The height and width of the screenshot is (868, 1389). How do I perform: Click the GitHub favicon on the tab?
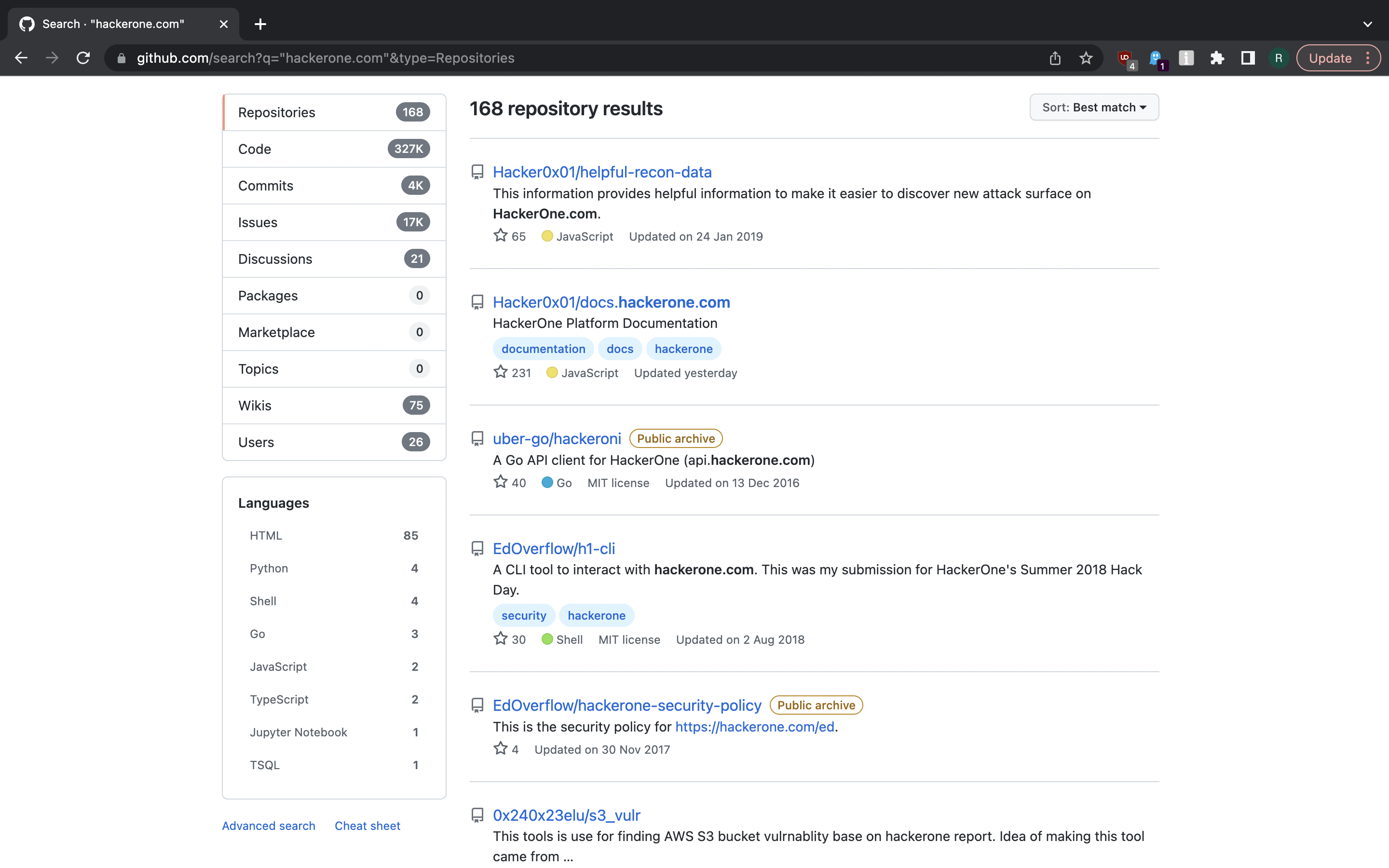pyautogui.click(x=27, y=24)
